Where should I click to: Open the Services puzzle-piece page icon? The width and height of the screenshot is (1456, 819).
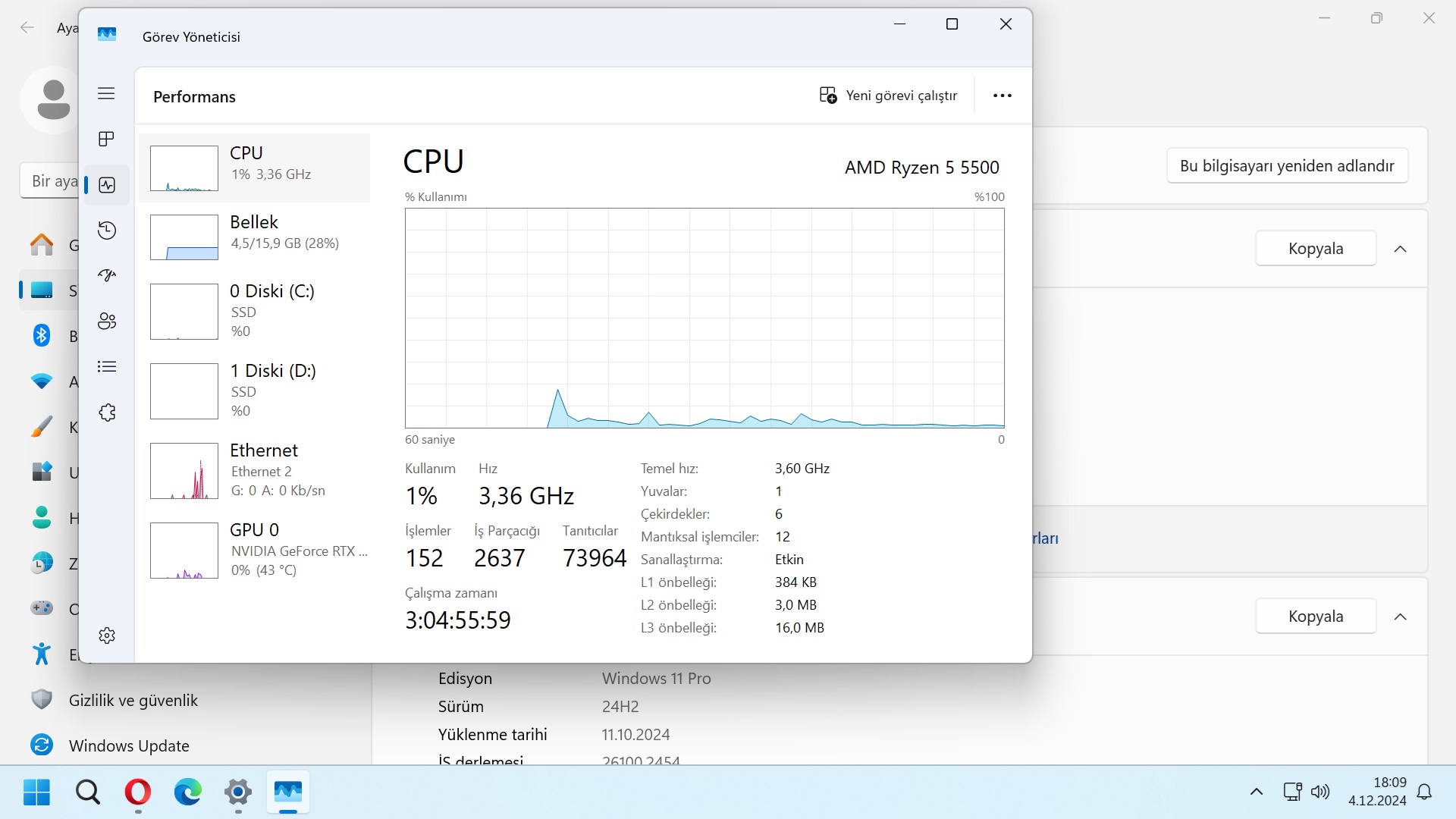tap(106, 413)
